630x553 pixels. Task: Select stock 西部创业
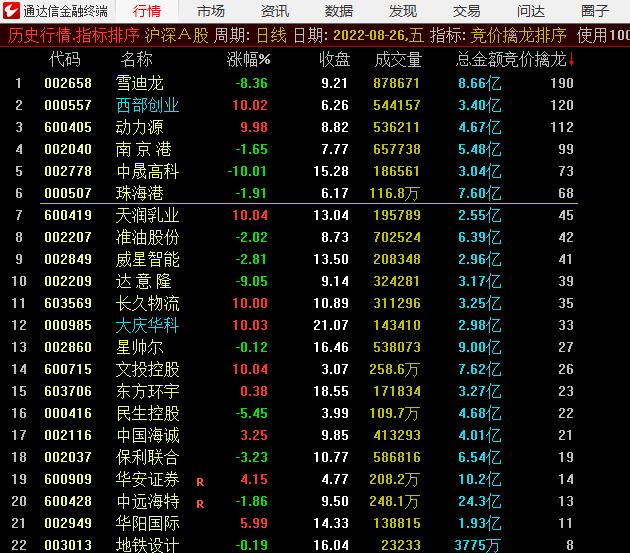click(147, 105)
